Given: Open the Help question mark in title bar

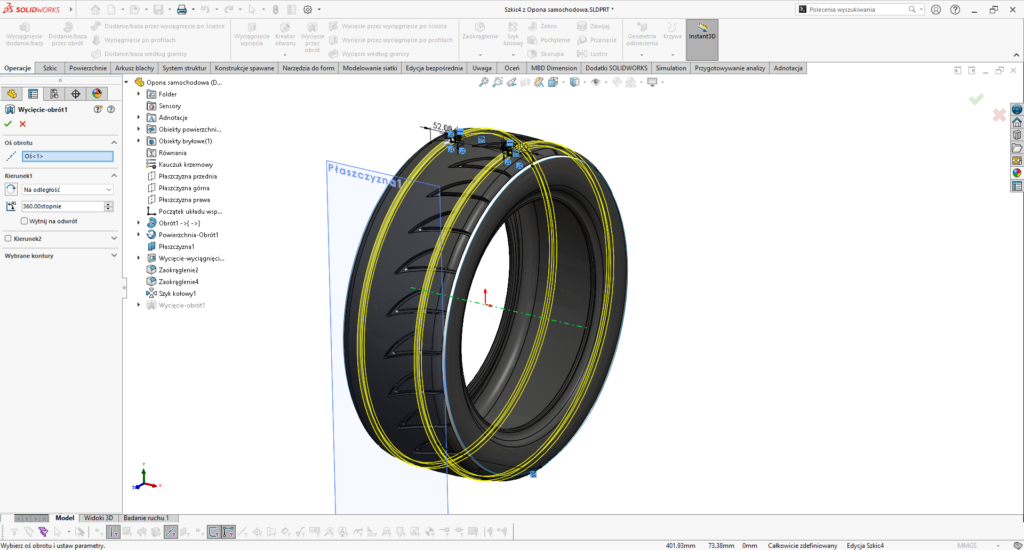Looking at the screenshot, I should tap(955, 10).
